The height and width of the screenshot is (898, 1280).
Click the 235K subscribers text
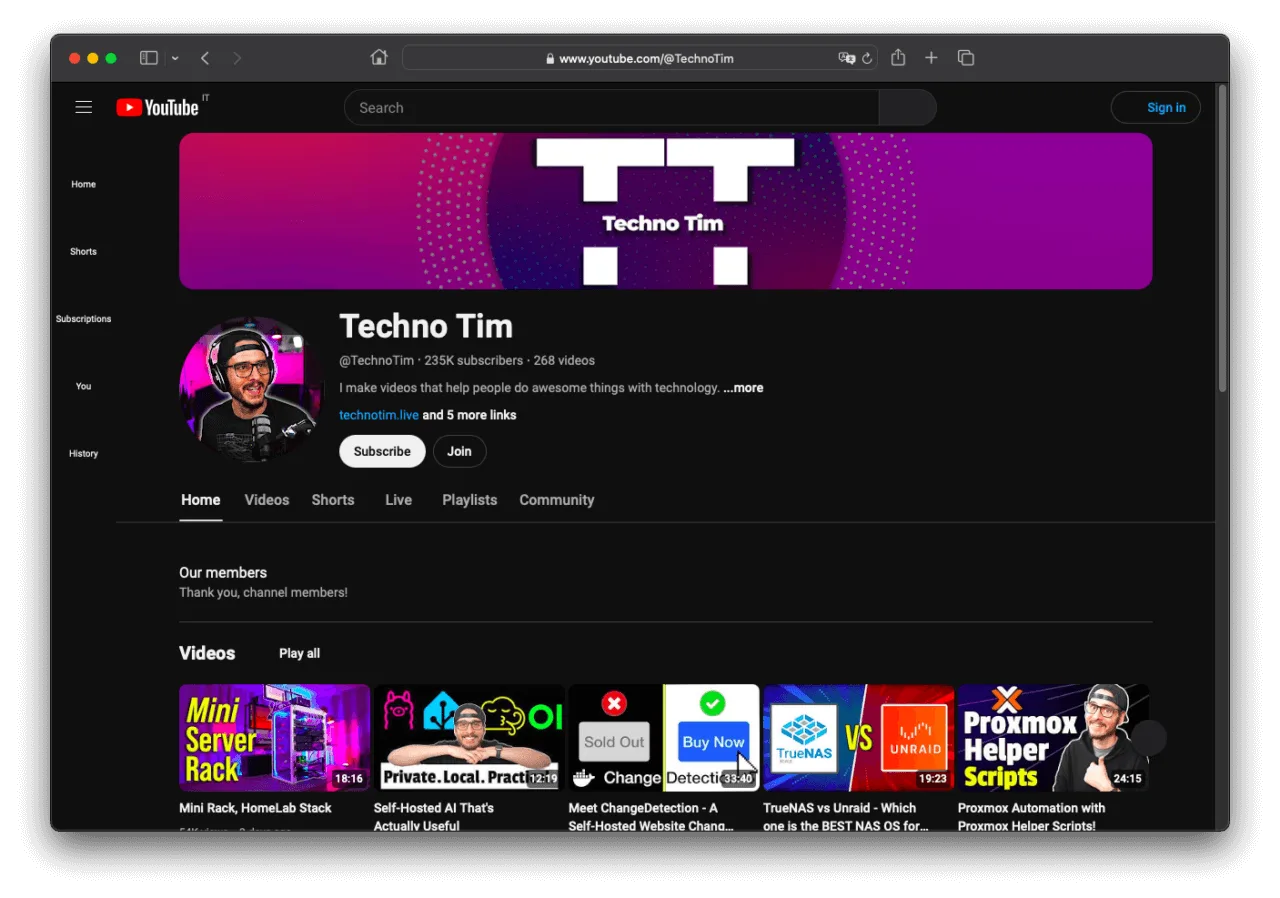coord(474,360)
